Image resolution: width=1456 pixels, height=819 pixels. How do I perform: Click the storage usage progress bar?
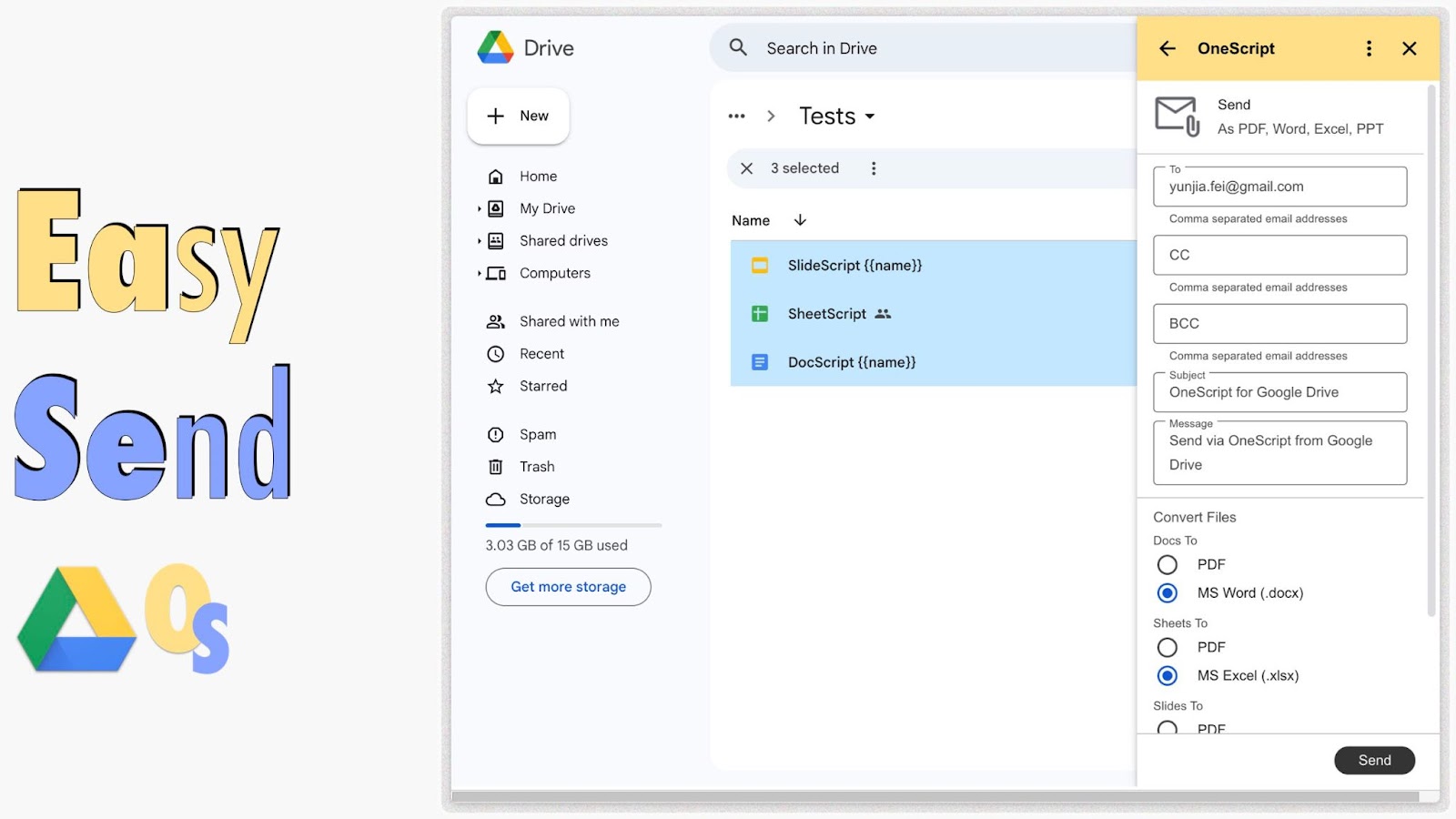[573, 525]
